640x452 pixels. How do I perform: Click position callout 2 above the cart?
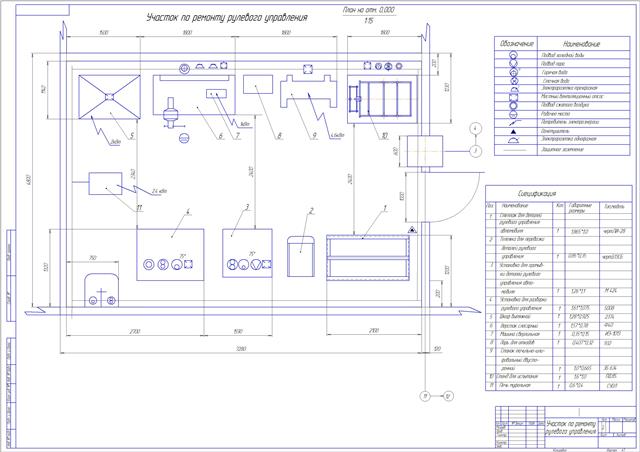(x=311, y=211)
